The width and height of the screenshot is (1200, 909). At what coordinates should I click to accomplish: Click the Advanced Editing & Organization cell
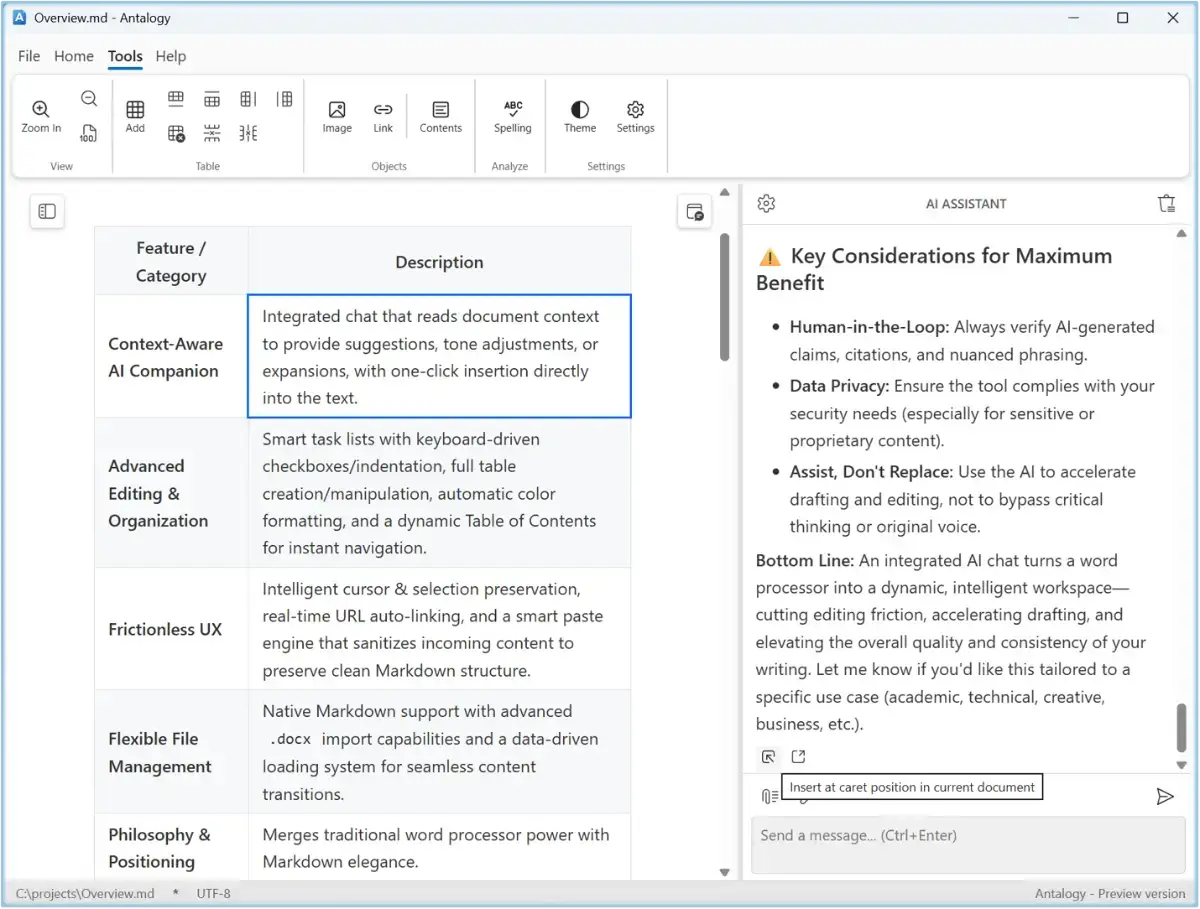[171, 493]
